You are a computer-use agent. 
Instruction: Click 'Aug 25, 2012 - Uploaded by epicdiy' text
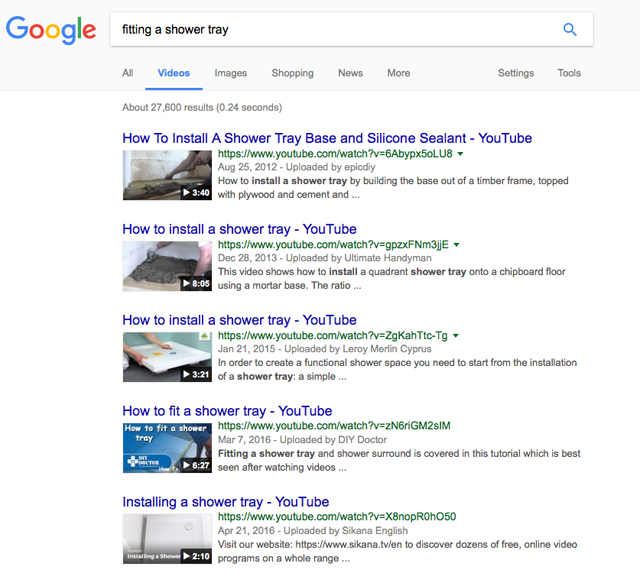click(296, 167)
